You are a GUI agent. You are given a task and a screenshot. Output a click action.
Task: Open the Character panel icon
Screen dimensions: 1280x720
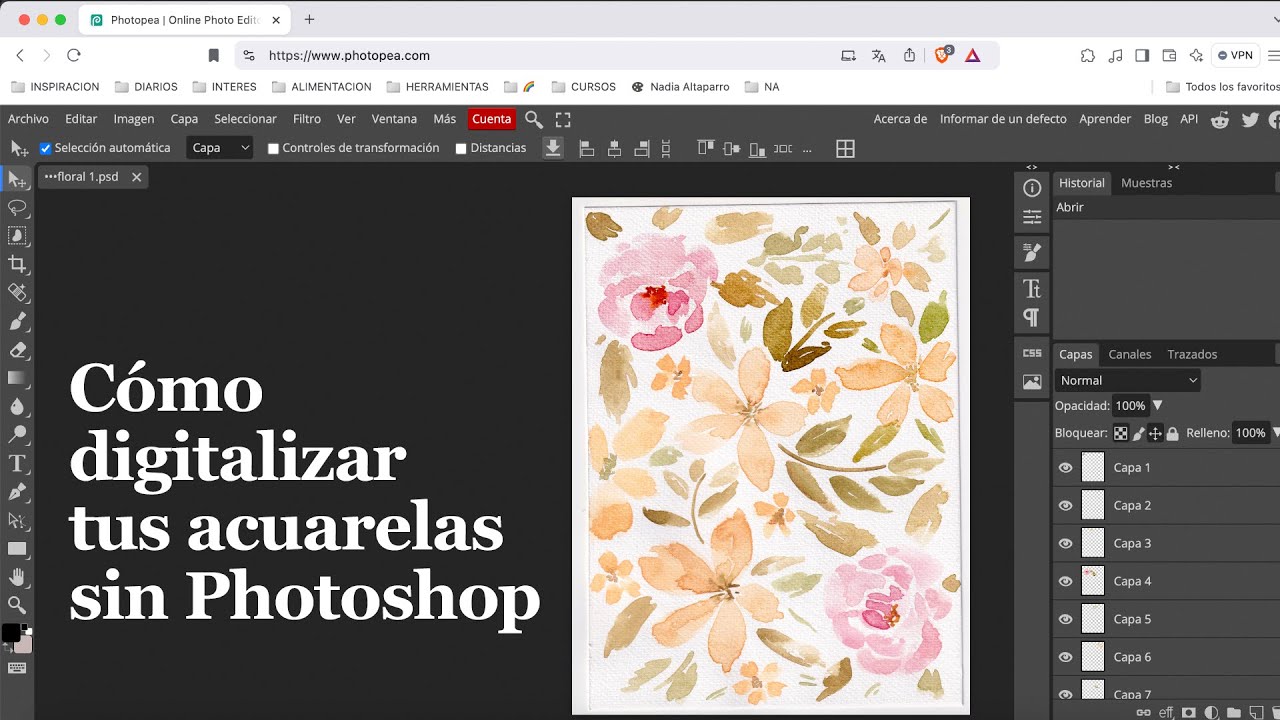coord(1032,289)
